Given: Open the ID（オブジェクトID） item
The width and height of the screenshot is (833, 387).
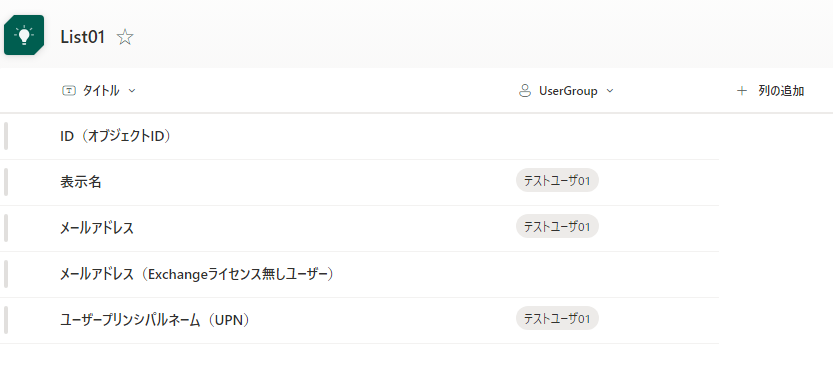Looking at the screenshot, I should pos(116,137).
